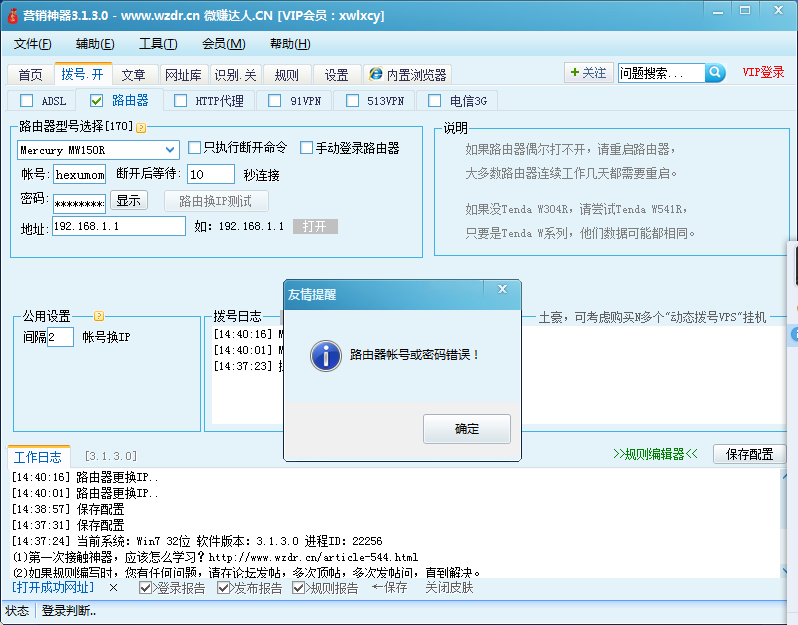Switch to the 拨号.开 tab
798x625 pixels.
tap(82, 74)
